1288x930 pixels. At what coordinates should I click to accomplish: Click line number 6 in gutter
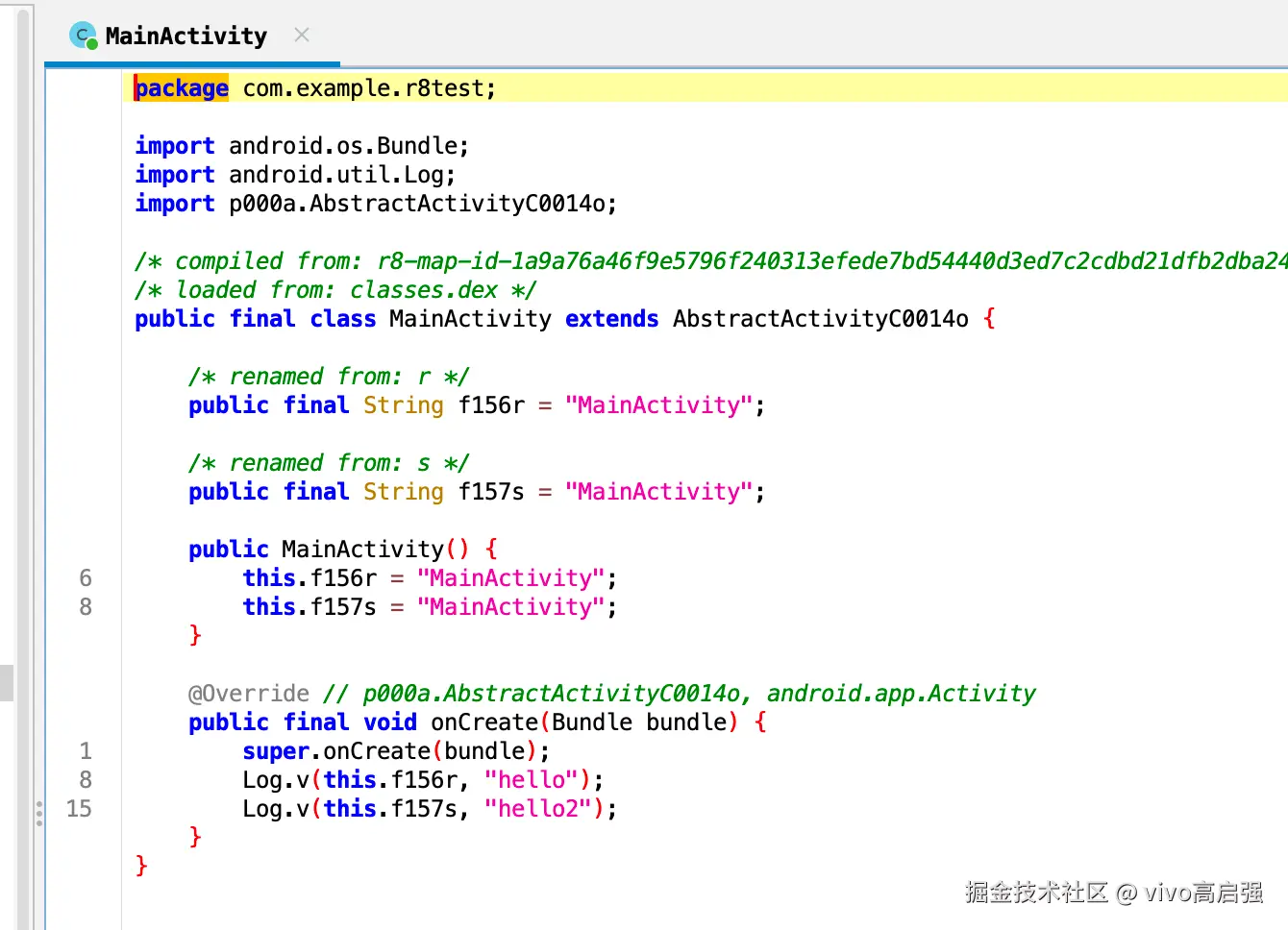86,577
